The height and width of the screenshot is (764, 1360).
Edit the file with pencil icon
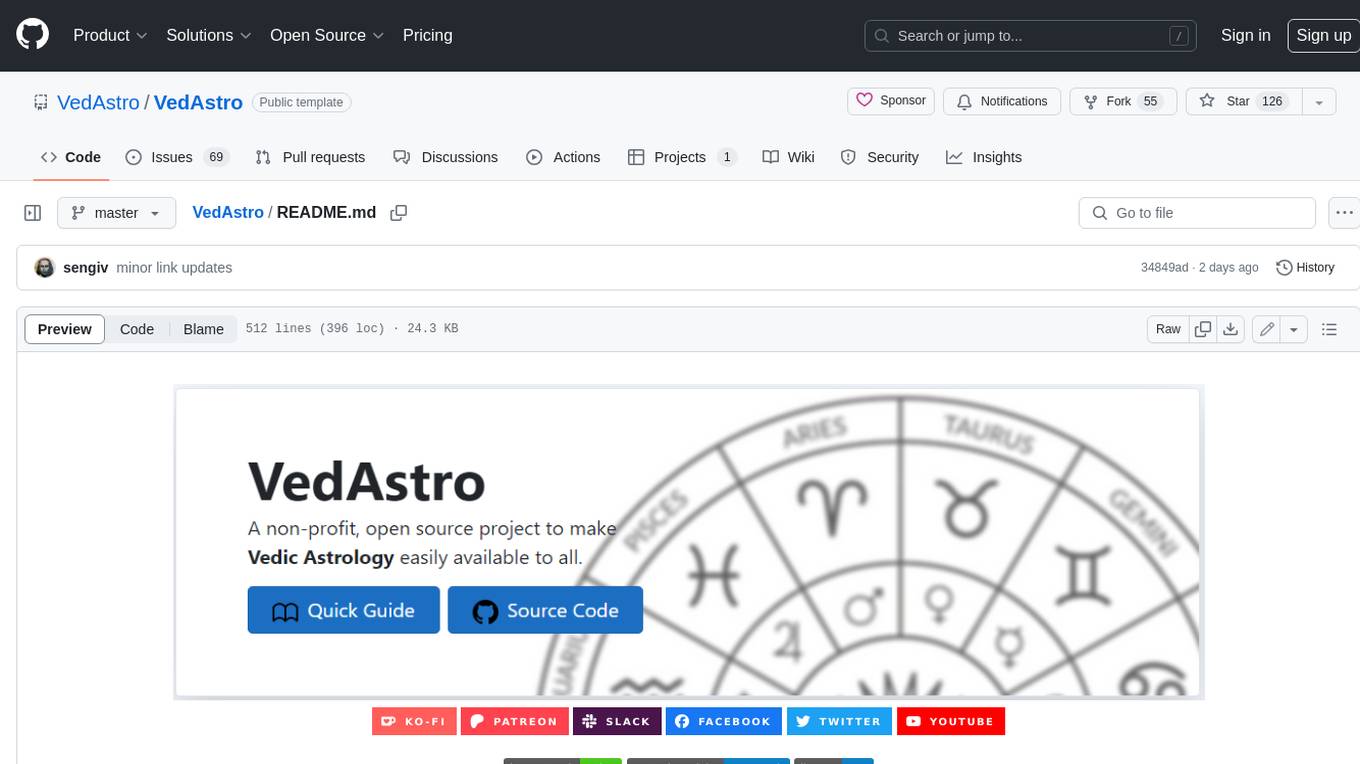pyautogui.click(x=1267, y=329)
